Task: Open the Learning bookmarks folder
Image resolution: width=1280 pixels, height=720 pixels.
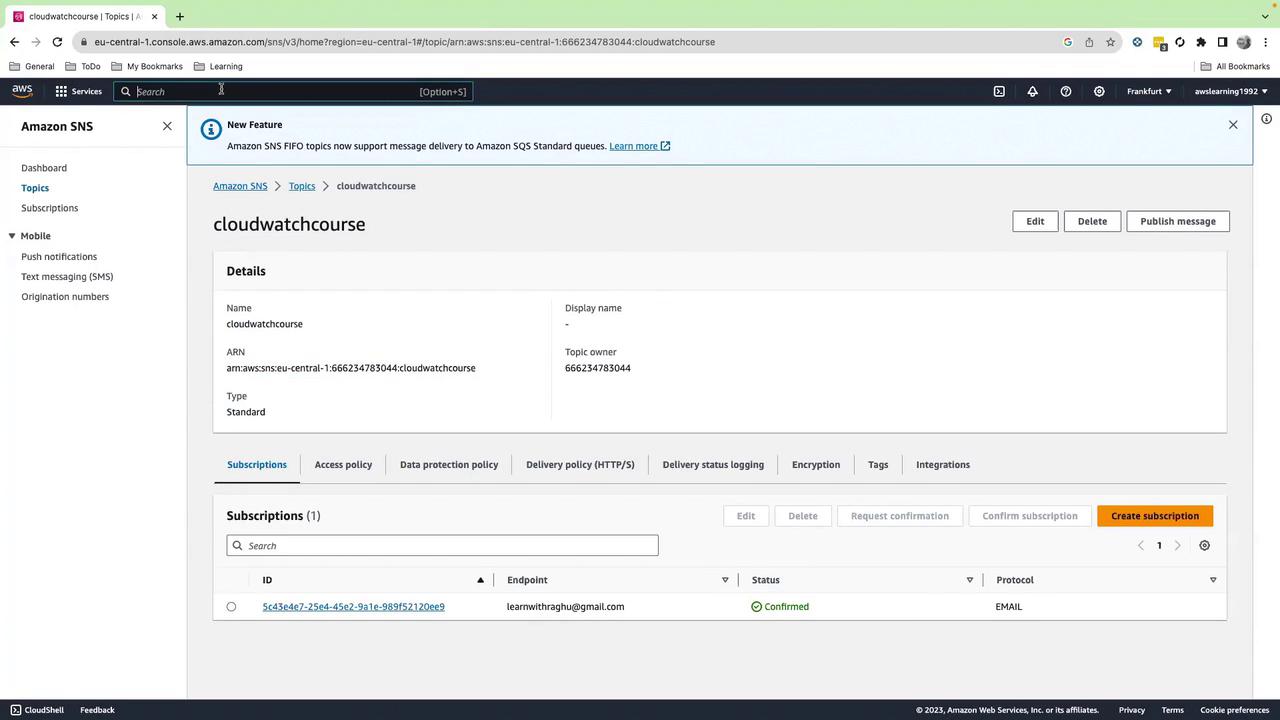Action: point(218,66)
